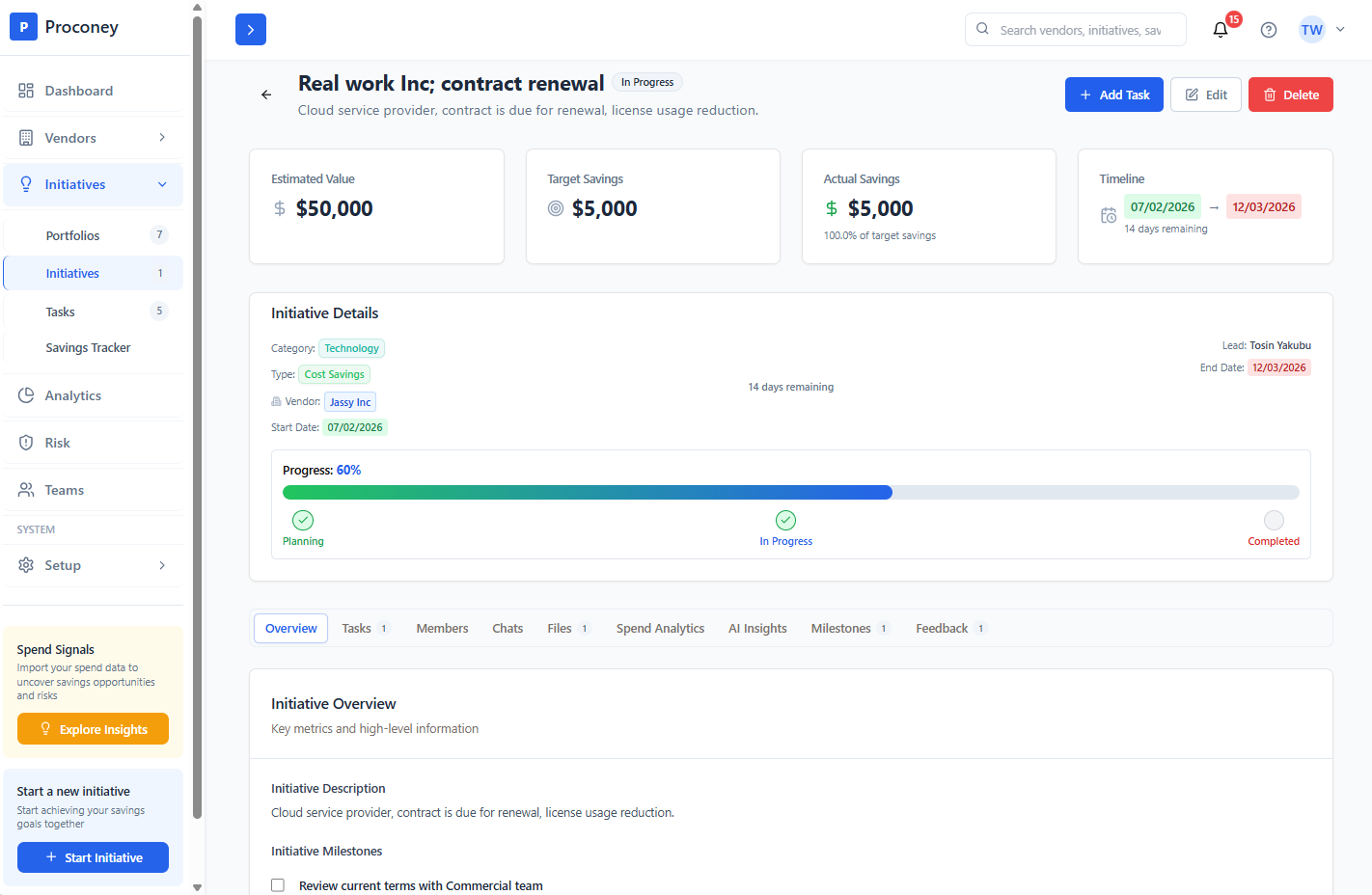
Task: Expand the Vendors sidebar menu
Action: (x=93, y=138)
